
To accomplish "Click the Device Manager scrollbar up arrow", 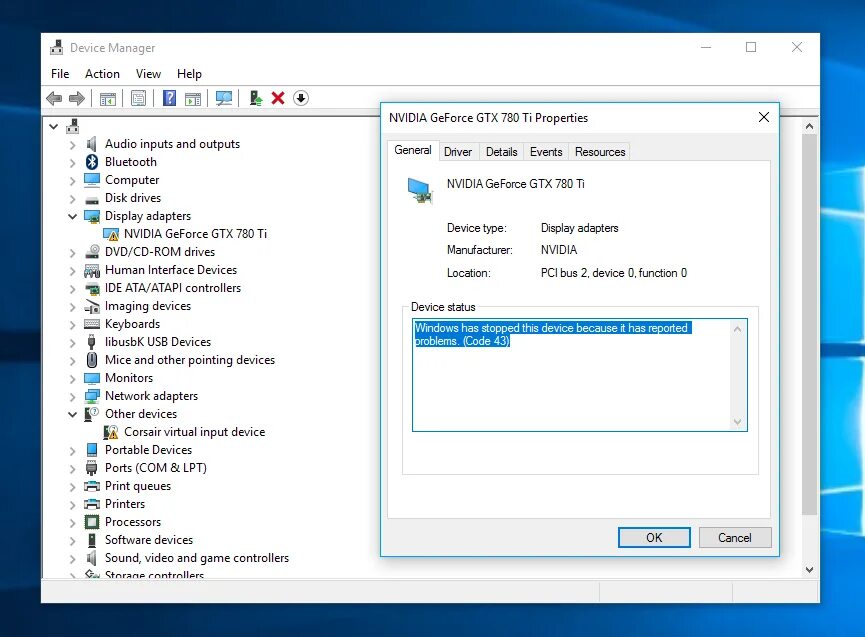I will (x=809, y=126).
